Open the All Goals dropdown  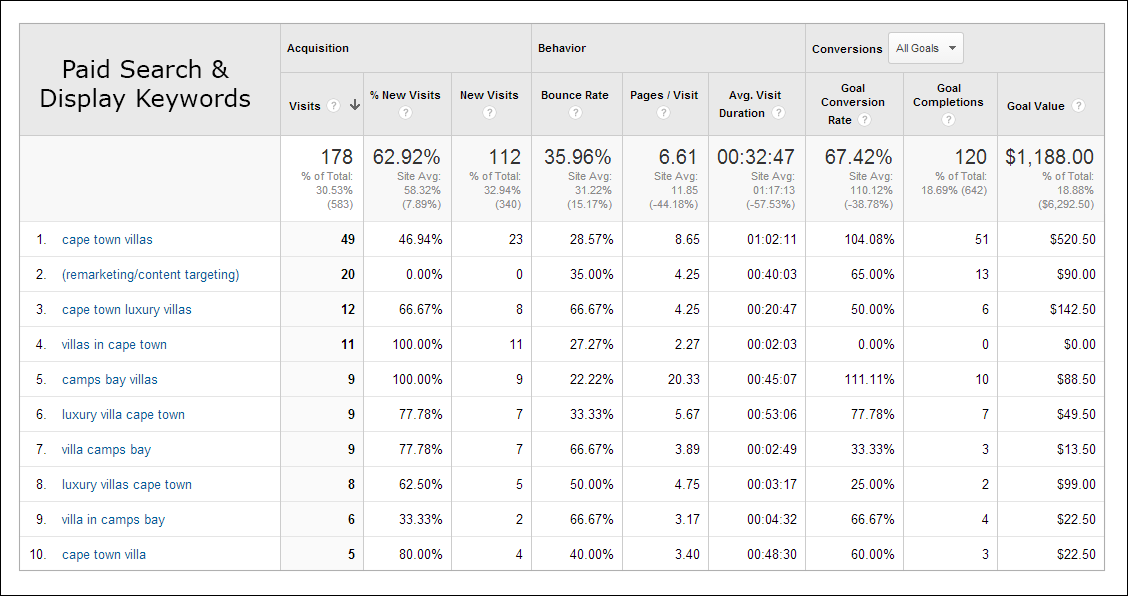926,48
